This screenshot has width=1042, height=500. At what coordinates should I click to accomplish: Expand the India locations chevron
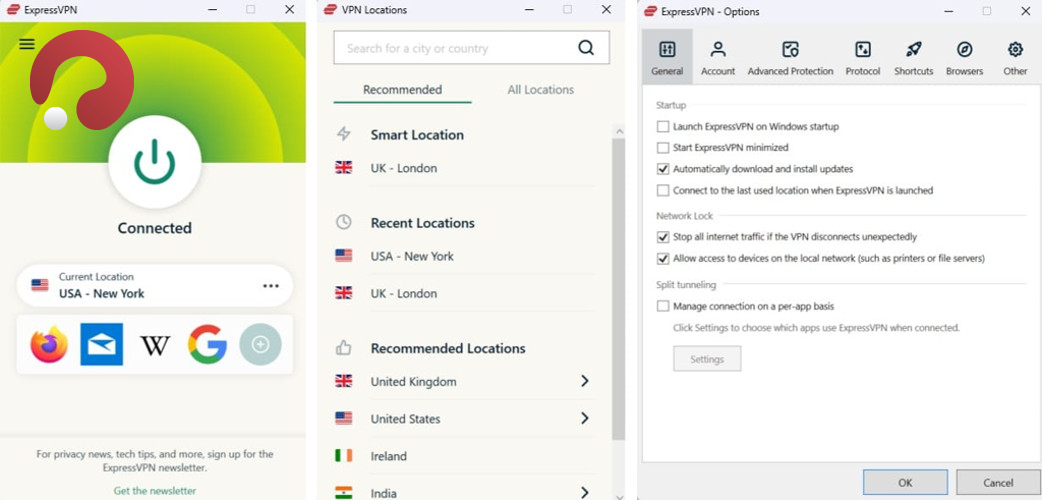point(585,492)
